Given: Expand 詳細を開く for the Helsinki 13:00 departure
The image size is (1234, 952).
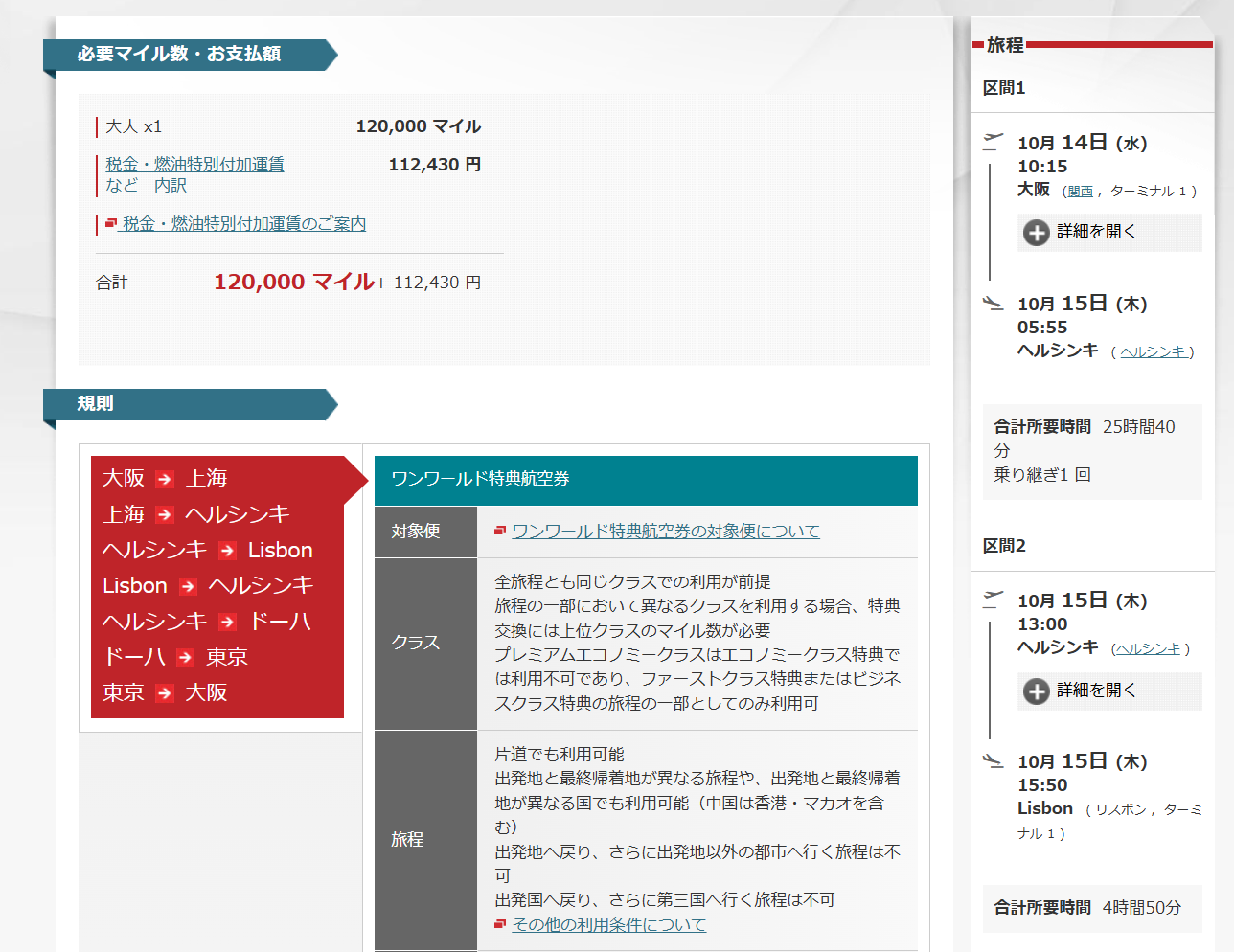Looking at the screenshot, I should [1096, 691].
